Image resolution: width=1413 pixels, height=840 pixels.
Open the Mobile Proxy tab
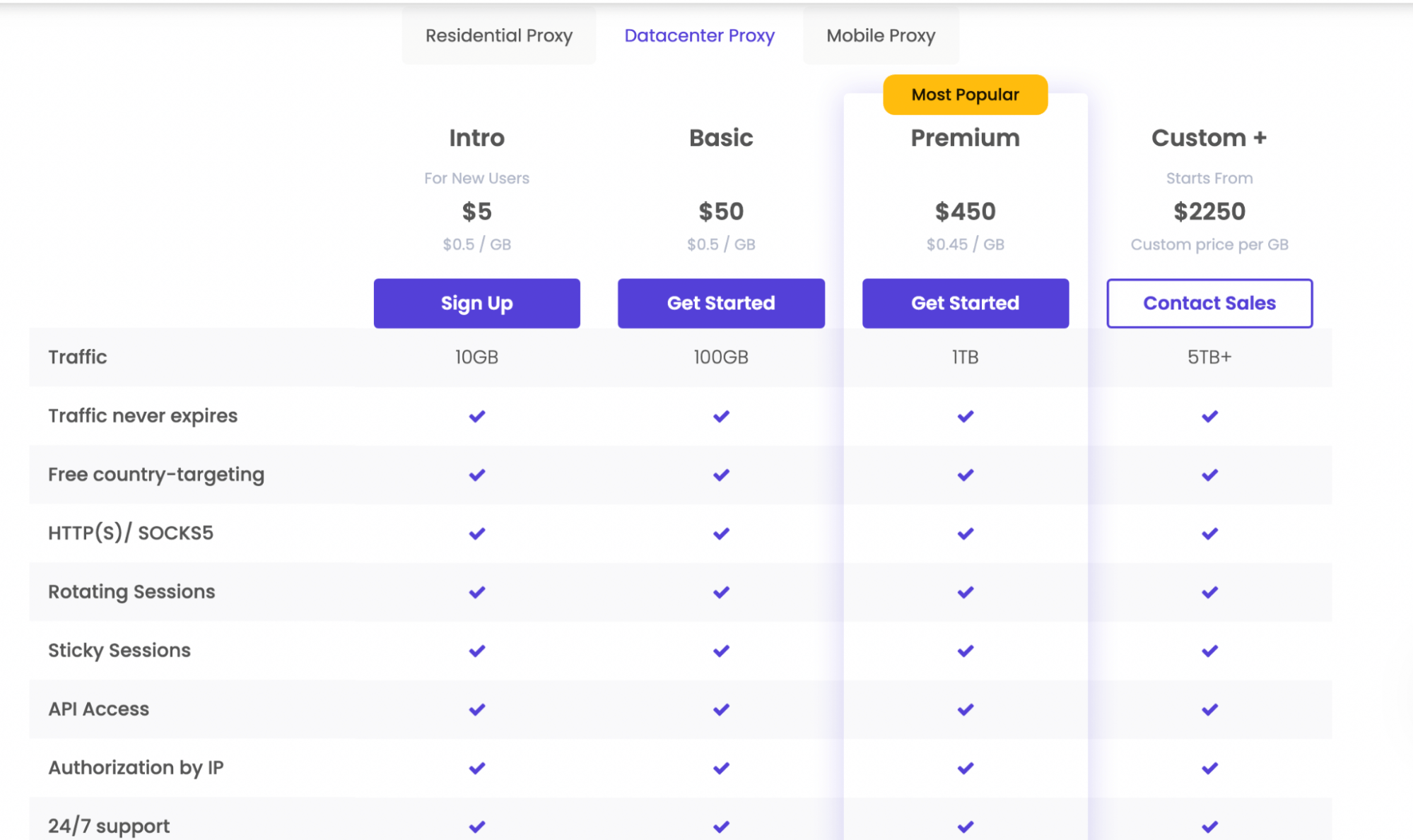[x=881, y=35]
